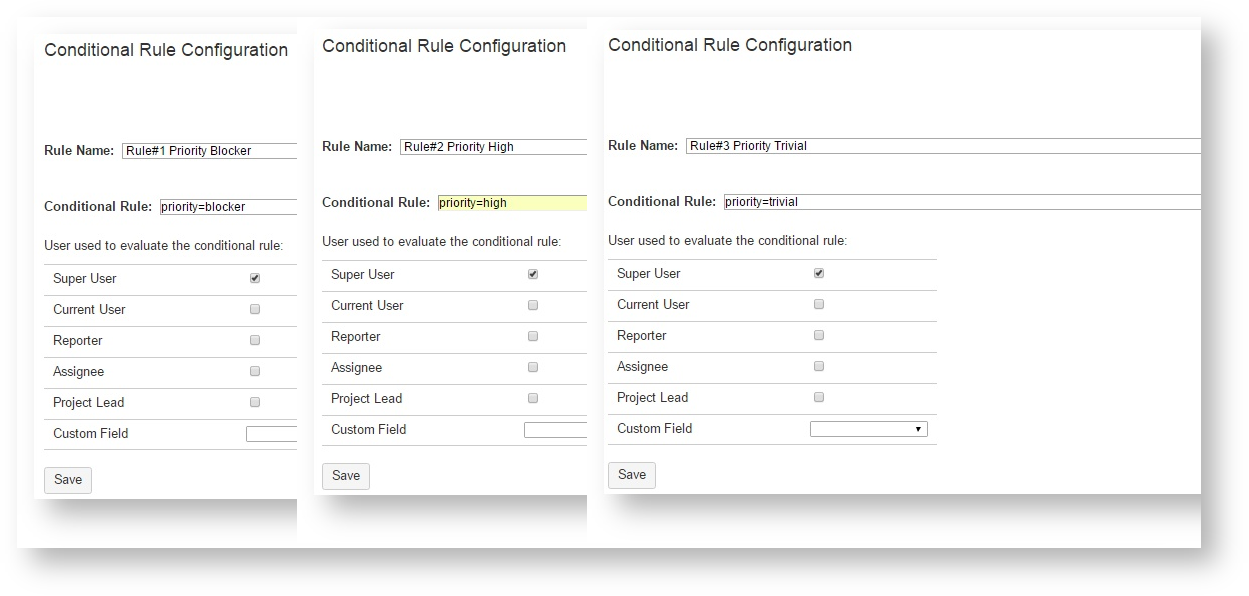Uncheck Super User in Rule#3 panel

(819, 273)
